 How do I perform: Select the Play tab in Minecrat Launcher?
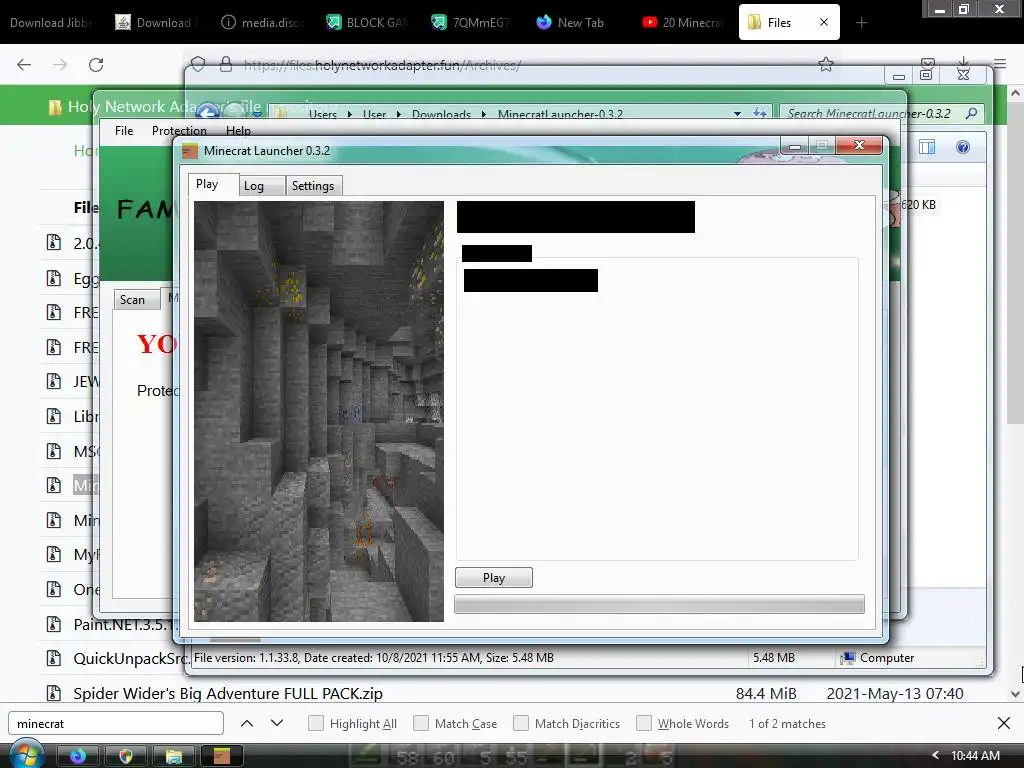207,184
